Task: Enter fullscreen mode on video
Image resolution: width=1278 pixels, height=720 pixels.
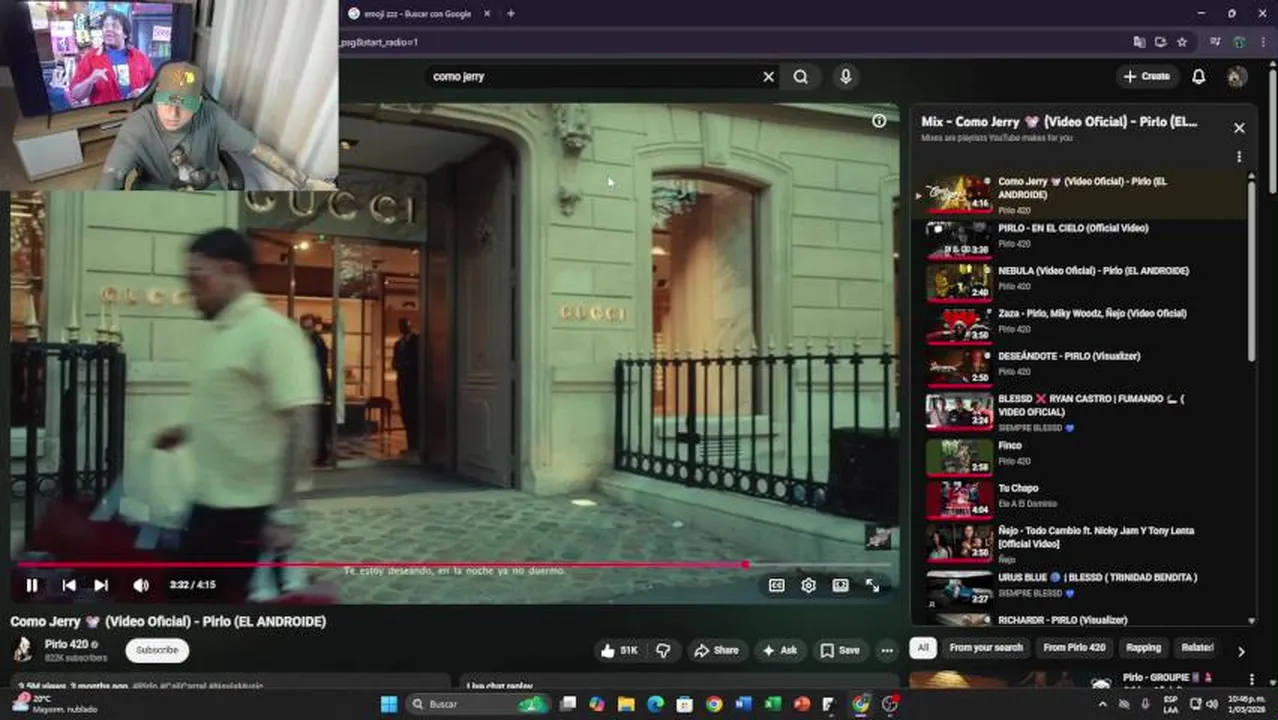Action: (872, 586)
